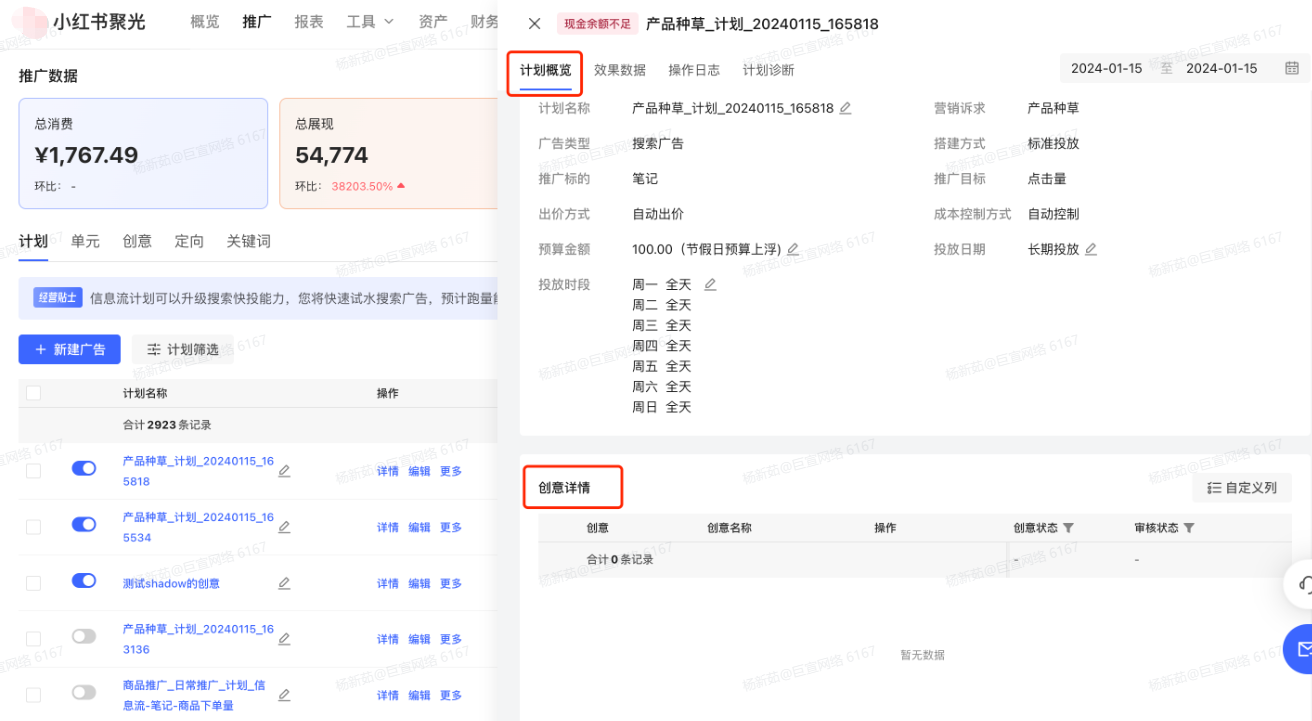
Task: Enable switch for 商品推广_日常推广 plan
Action: click(x=84, y=692)
